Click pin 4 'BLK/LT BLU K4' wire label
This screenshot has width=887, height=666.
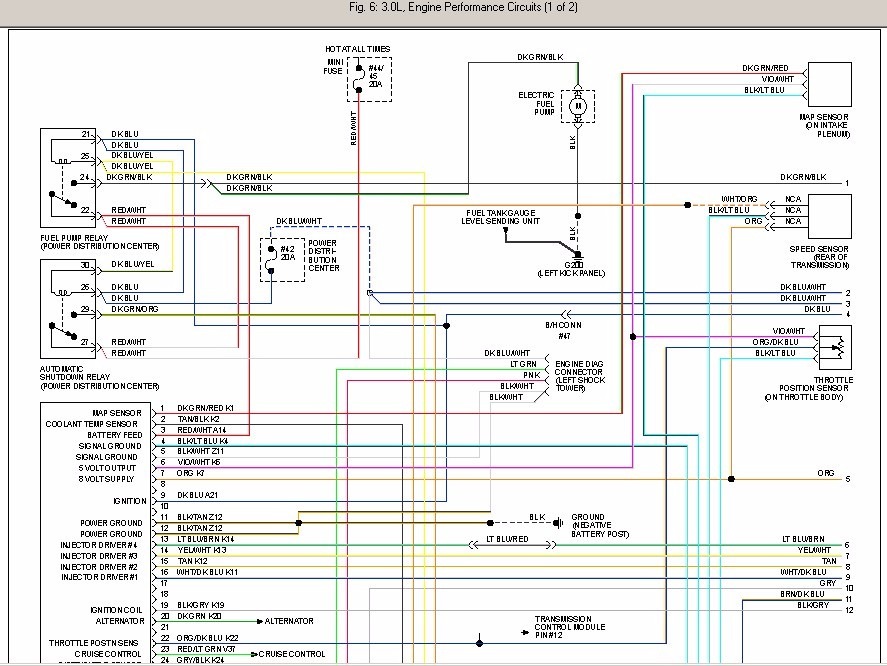[x=203, y=441]
